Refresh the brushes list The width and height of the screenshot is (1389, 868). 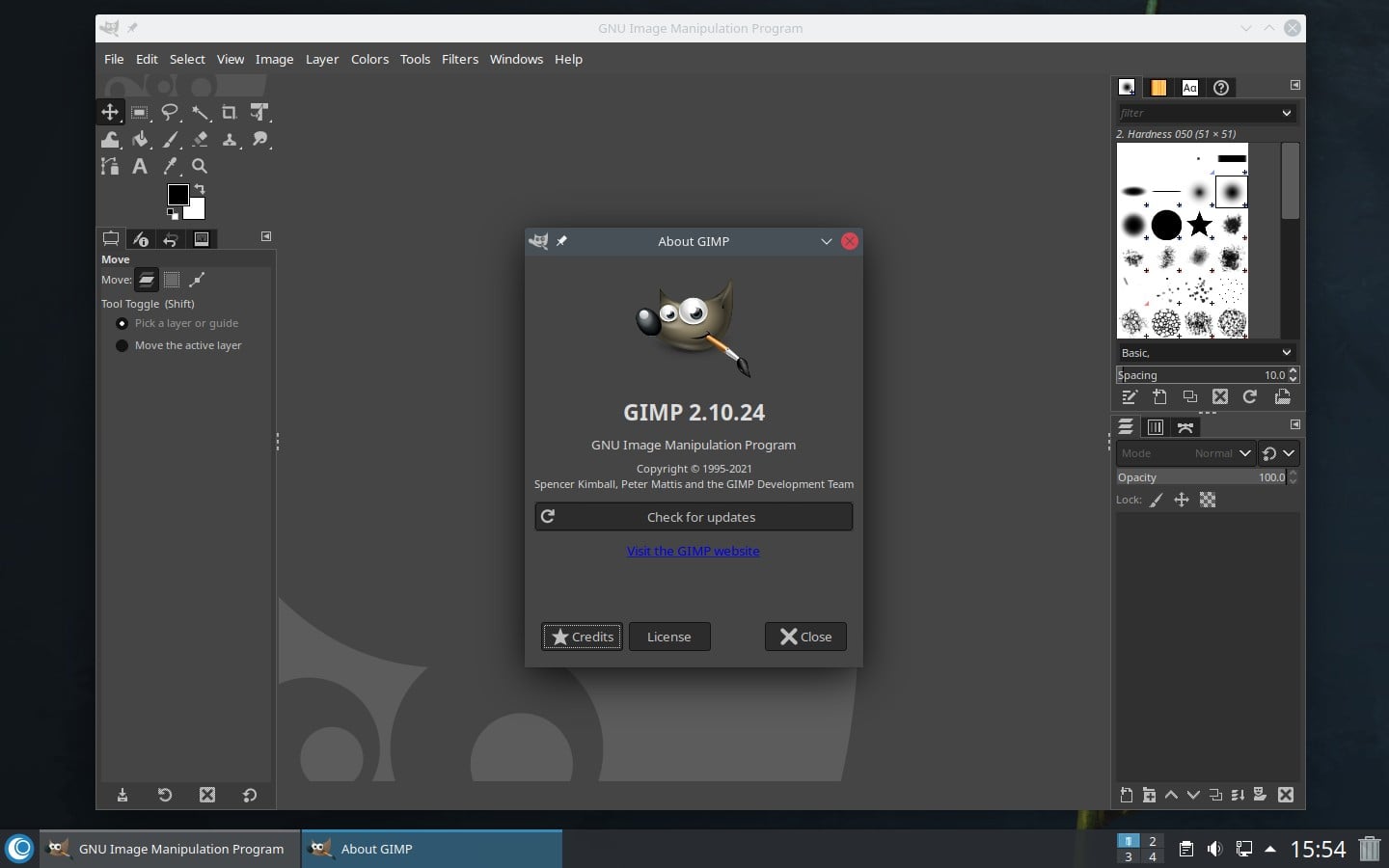pyautogui.click(x=1250, y=397)
